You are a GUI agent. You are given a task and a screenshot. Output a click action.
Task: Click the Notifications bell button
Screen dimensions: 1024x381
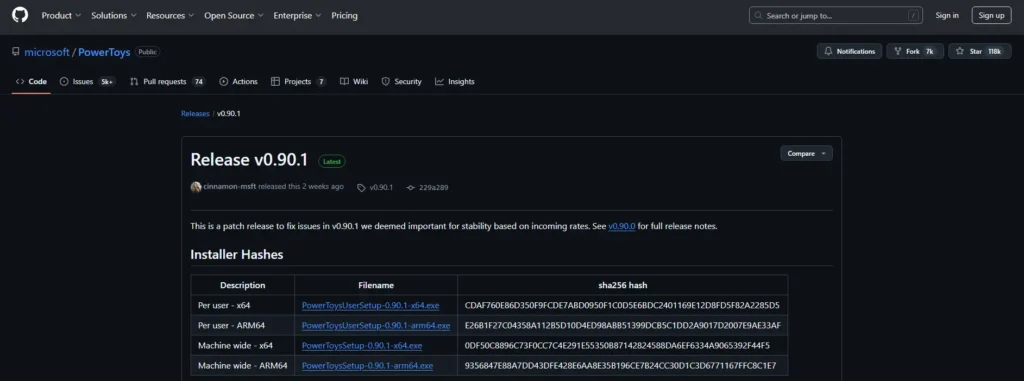coord(849,52)
